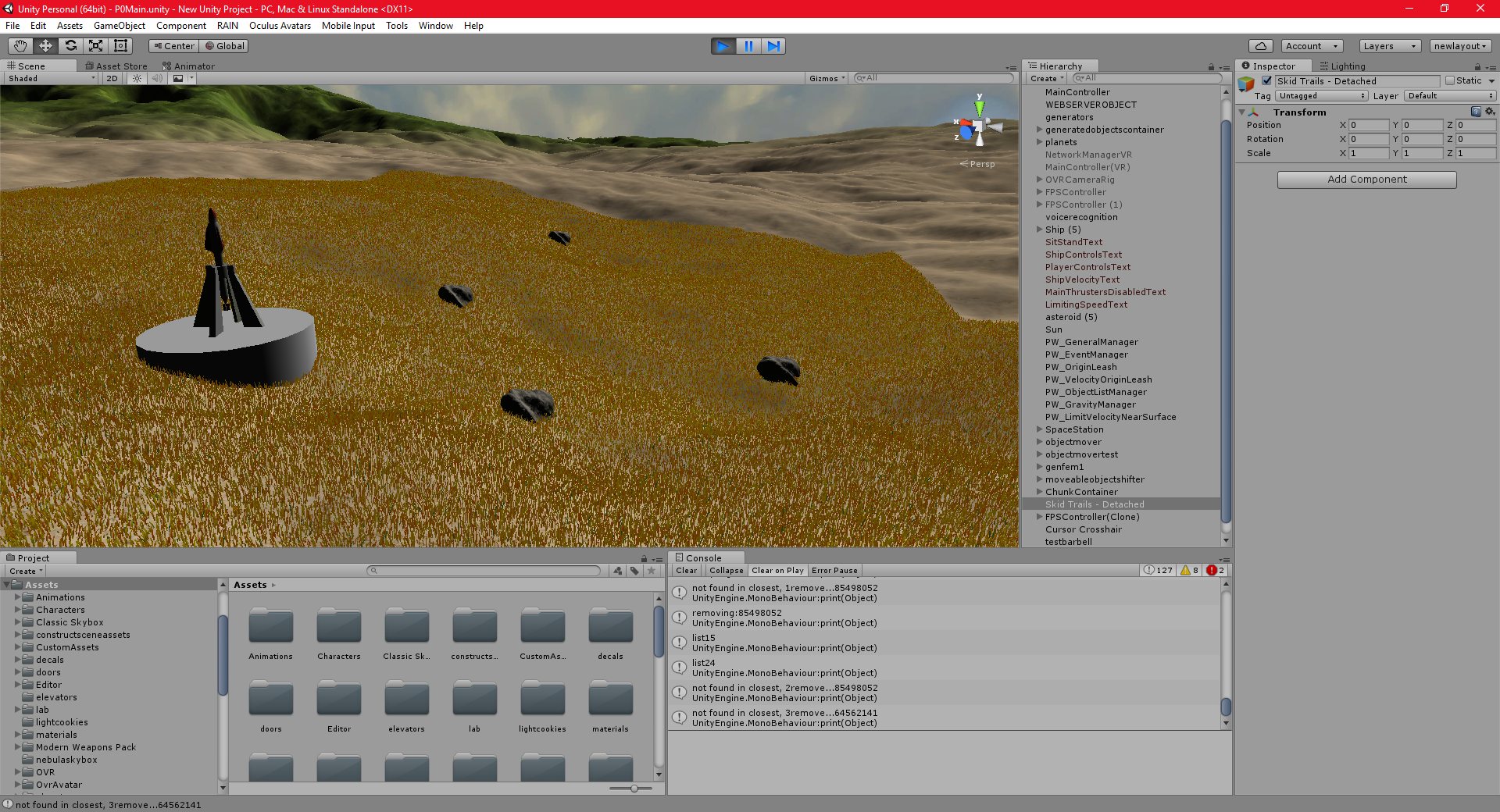Screen dimensions: 1500x812
Task: Toggle warning messages count 8
Action: click(1190, 570)
